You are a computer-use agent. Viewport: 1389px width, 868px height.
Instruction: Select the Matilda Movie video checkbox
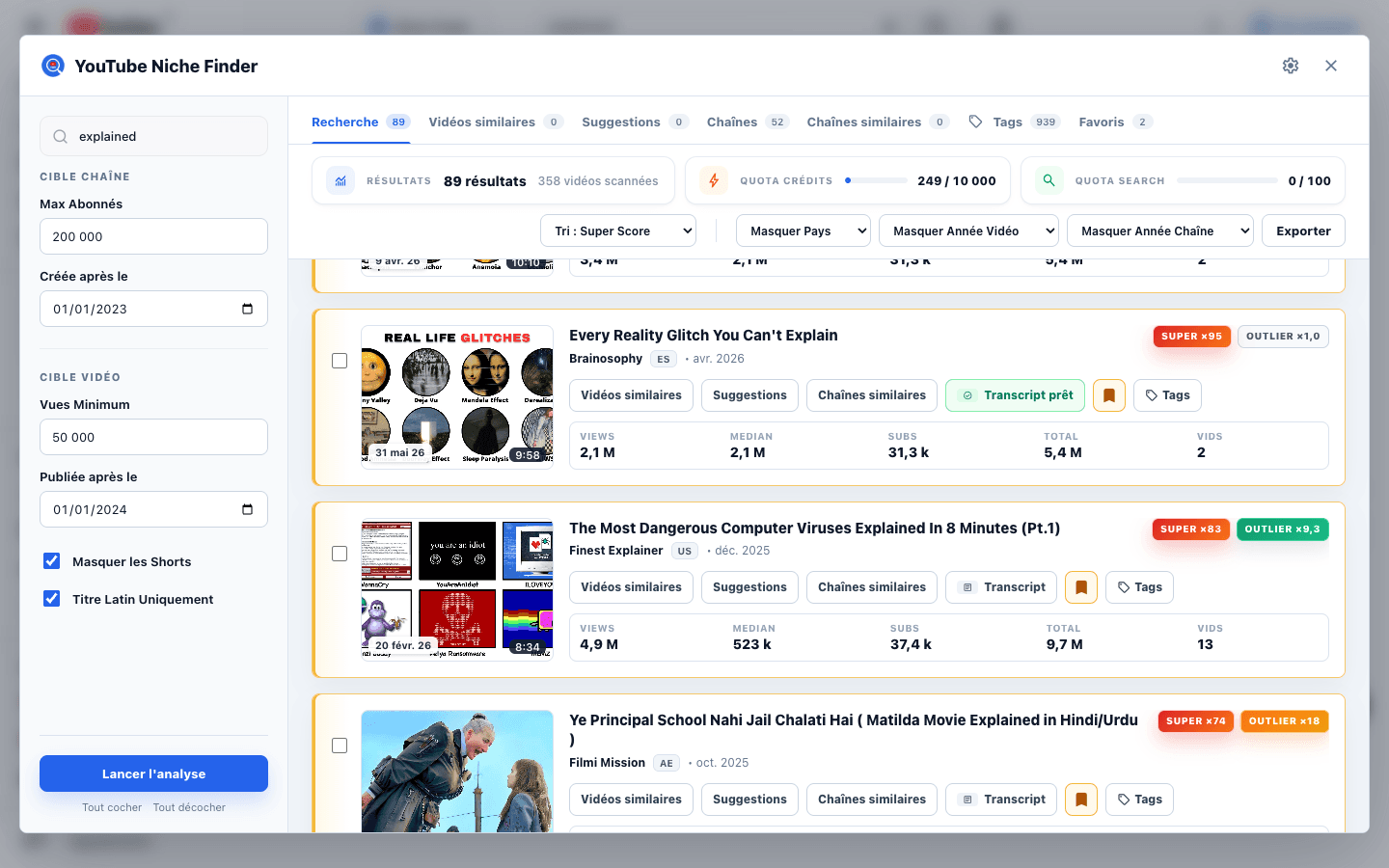[x=340, y=746]
